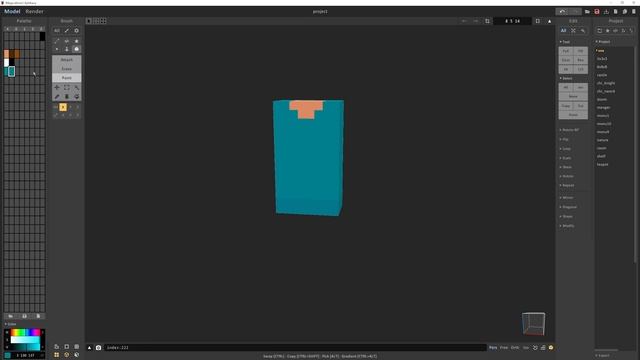The height and width of the screenshot is (360, 640).
Task: Select the line brush icon
Action: (x=57, y=41)
